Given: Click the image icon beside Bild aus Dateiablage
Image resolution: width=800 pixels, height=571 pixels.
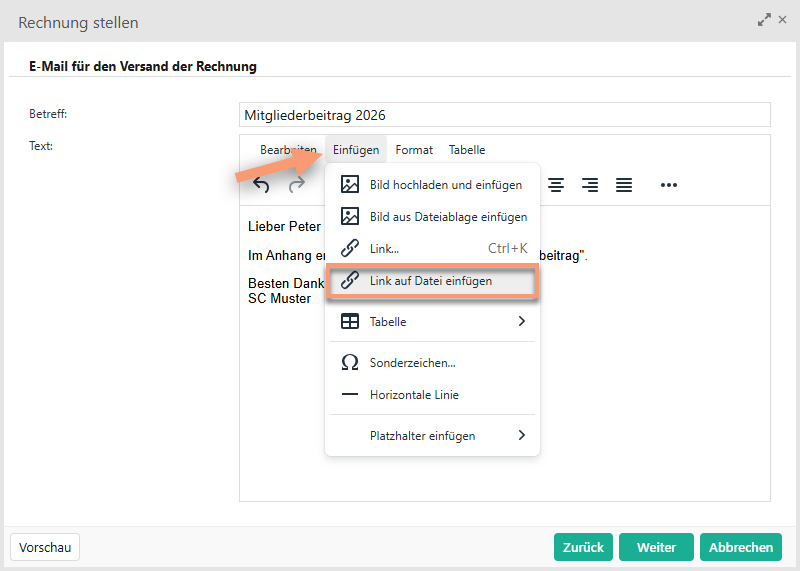Looking at the screenshot, I should tap(349, 216).
